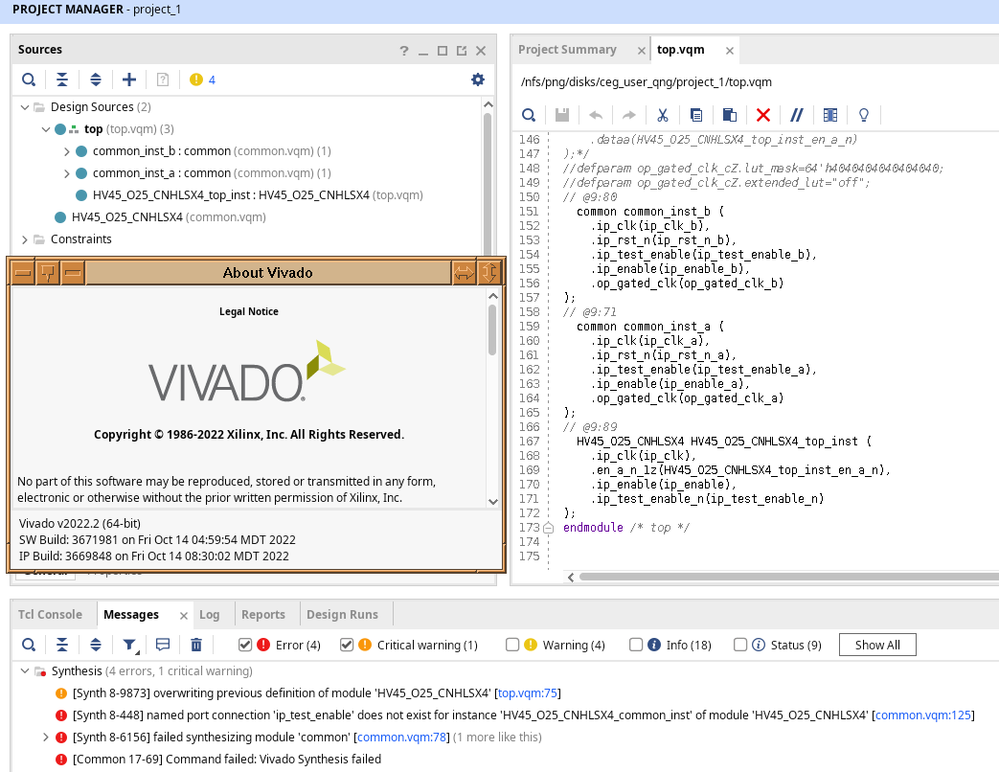This screenshot has width=999, height=772.
Task: Open the common.vqm:125 link
Action: pyautogui.click(x=923, y=715)
